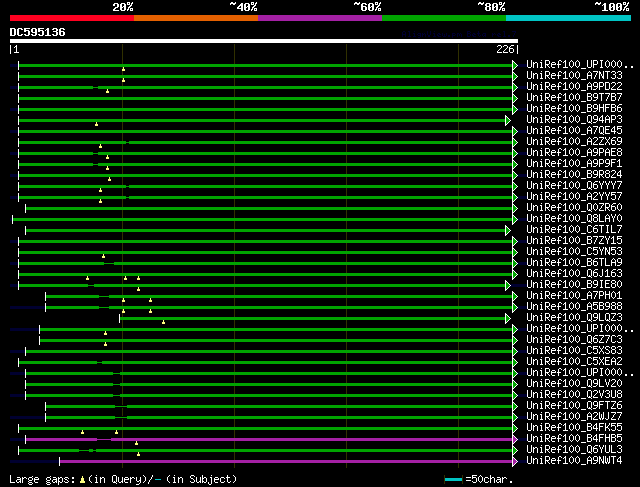The height and width of the screenshot is (487, 640).
Task: Open the UniRef100_A7NT33 hit label
Action: 574,76
